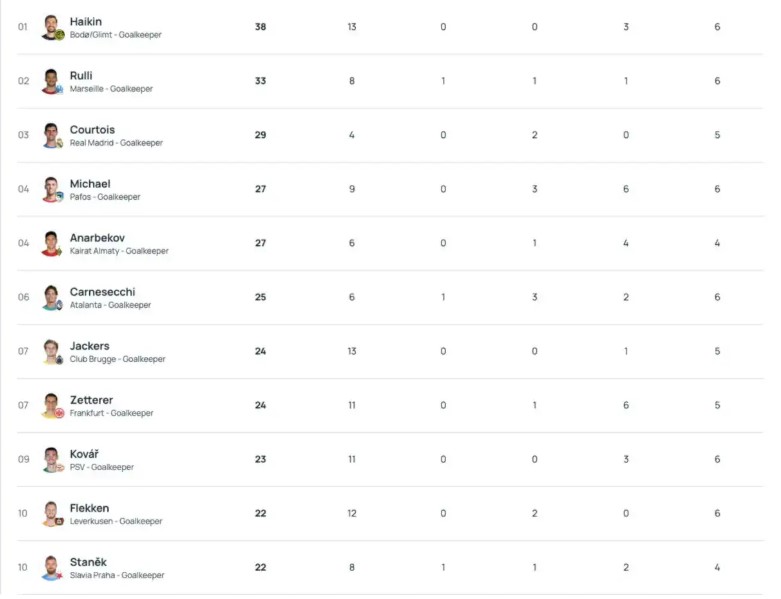Click the Carnesecchi player name
781x599 pixels.
pyautogui.click(x=102, y=291)
